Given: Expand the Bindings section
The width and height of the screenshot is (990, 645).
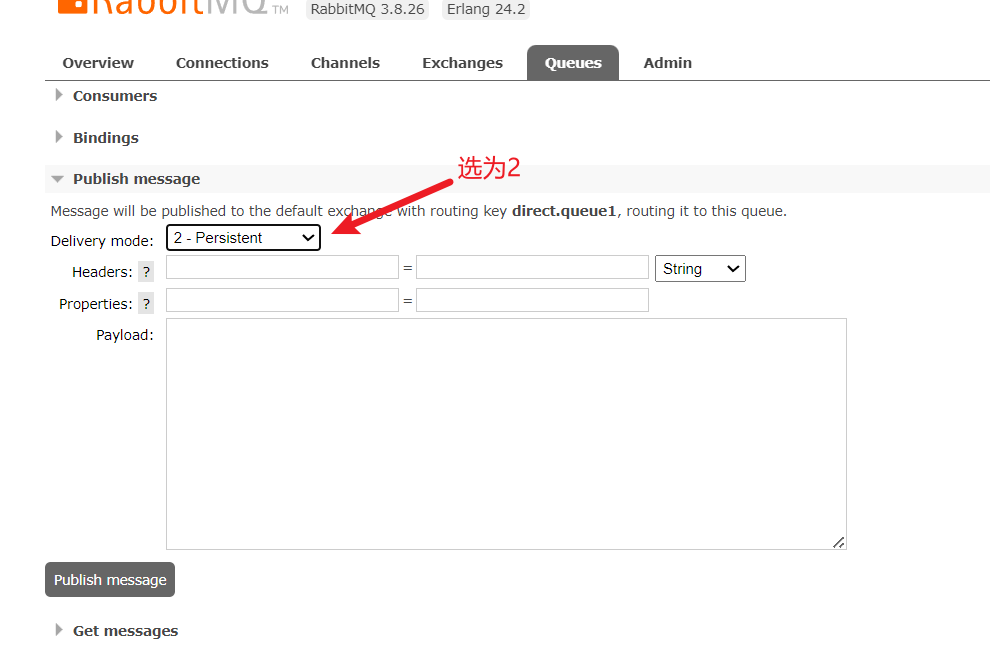Looking at the screenshot, I should click(x=105, y=138).
